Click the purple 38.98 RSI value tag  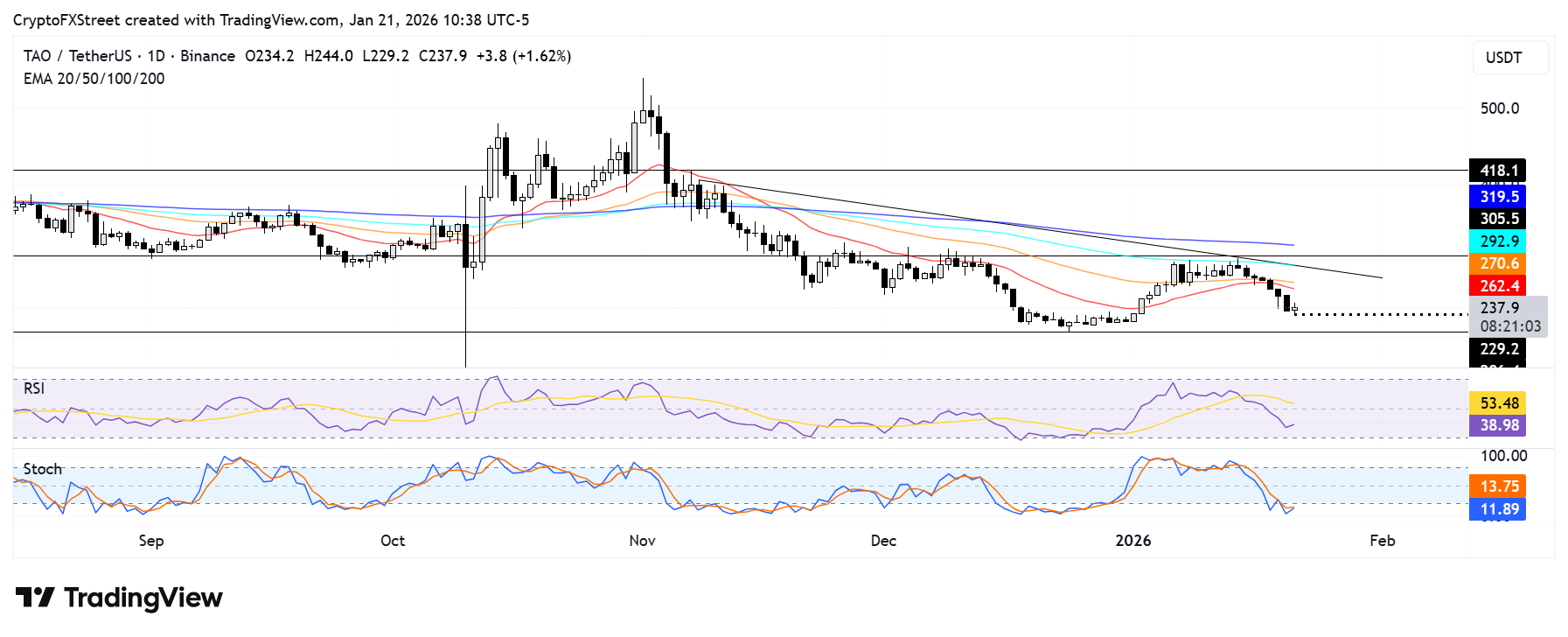coord(1498,425)
